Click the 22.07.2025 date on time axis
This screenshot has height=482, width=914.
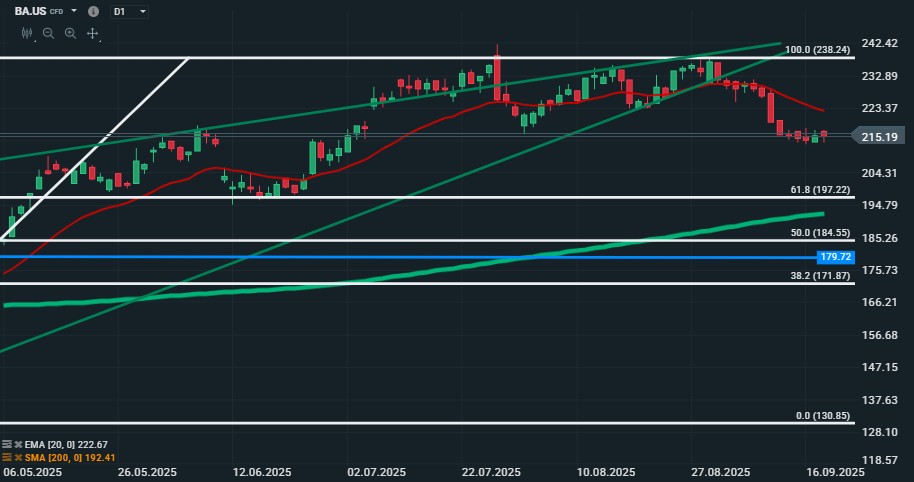(492, 471)
